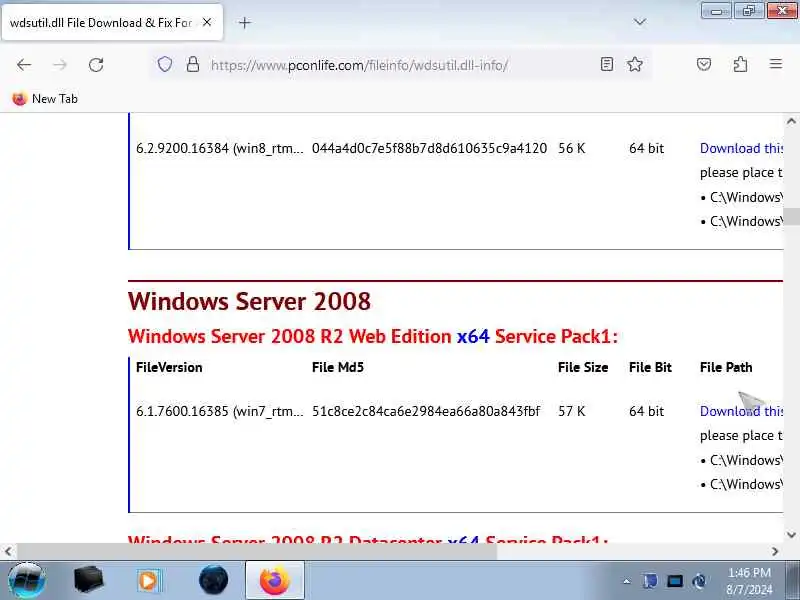This screenshot has width=800, height=600.
Task: Click the forward navigation arrow
Action: (60, 65)
